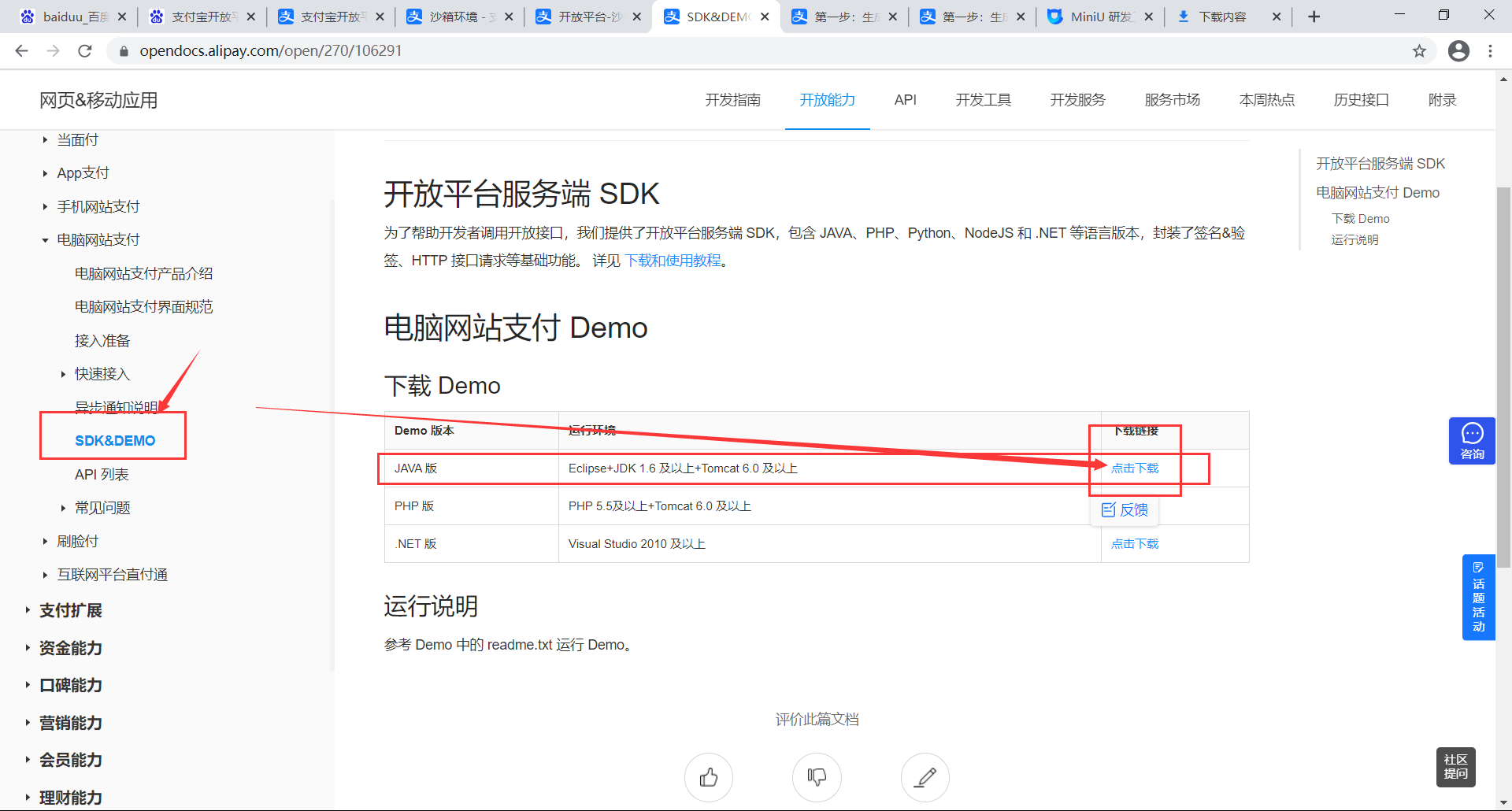Open 电脑网站支付界面规范 in sidebar

tap(143, 307)
